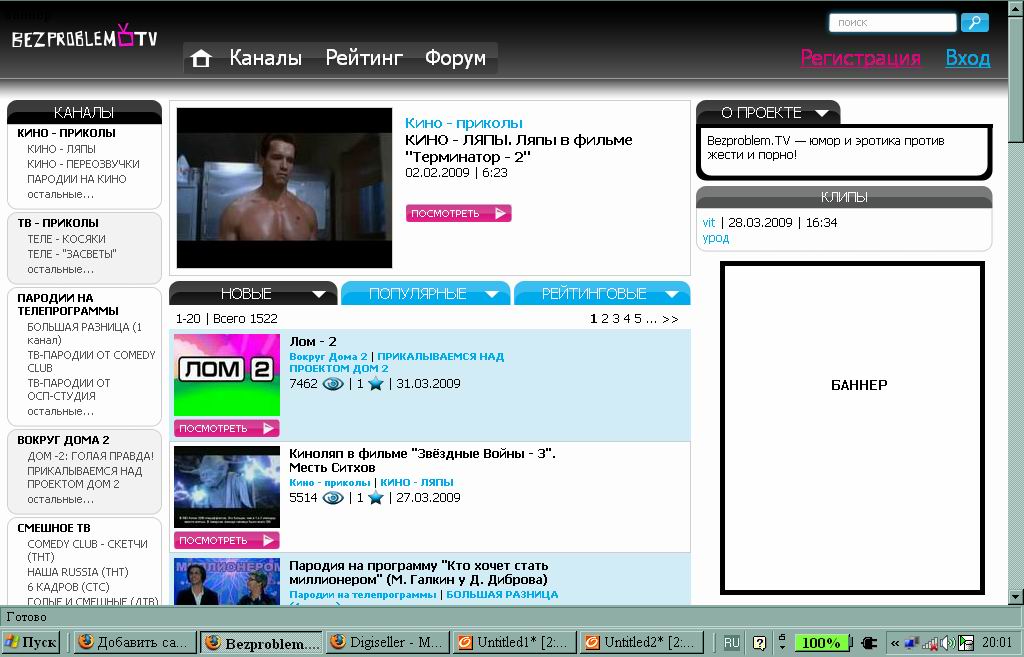
Task: Expand the НОВЫЕ tab dropdown arrow
Action: coord(319,295)
